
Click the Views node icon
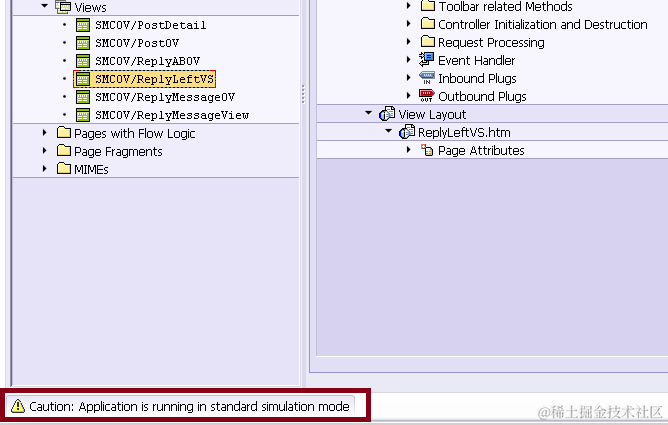[x=63, y=6]
